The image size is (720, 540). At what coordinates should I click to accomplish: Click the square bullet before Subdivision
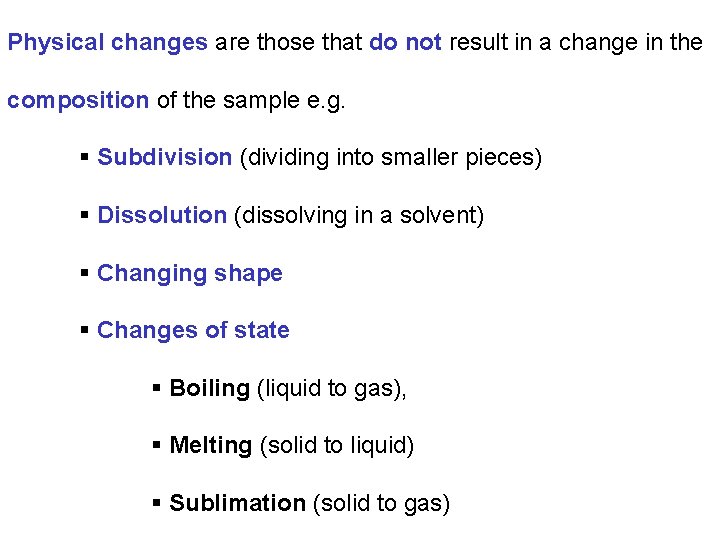(84, 157)
